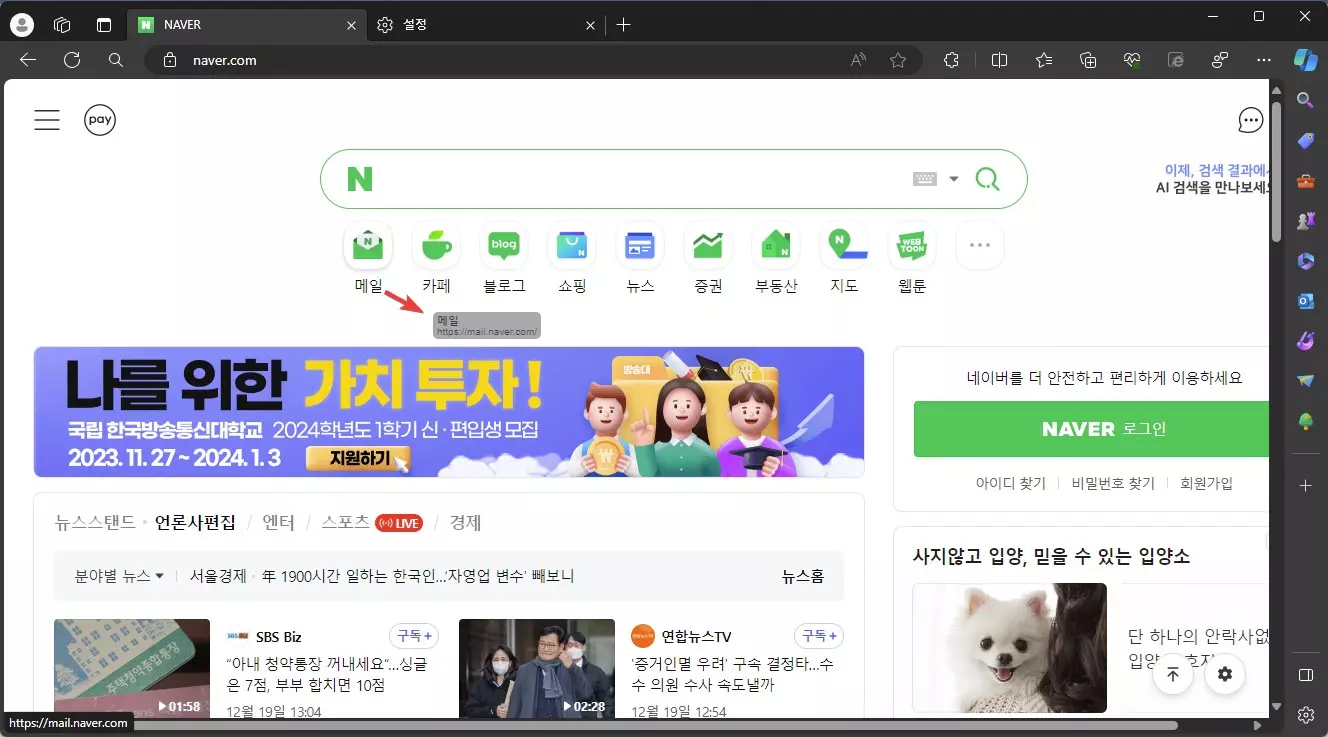Open the hamburger menu at top left
This screenshot has width=1328, height=737.
(46, 119)
